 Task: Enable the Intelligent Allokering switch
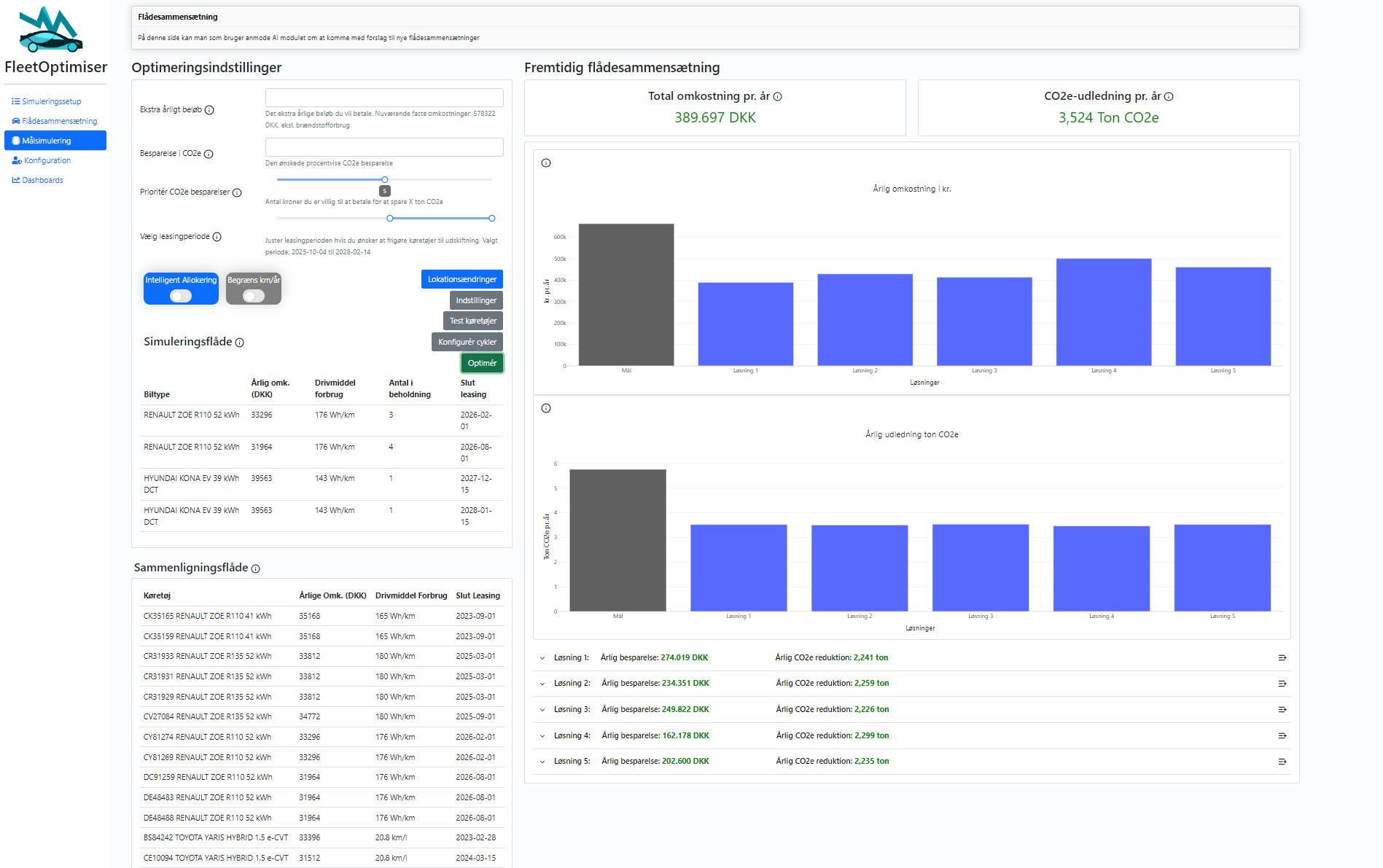click(x=181, y=296)
